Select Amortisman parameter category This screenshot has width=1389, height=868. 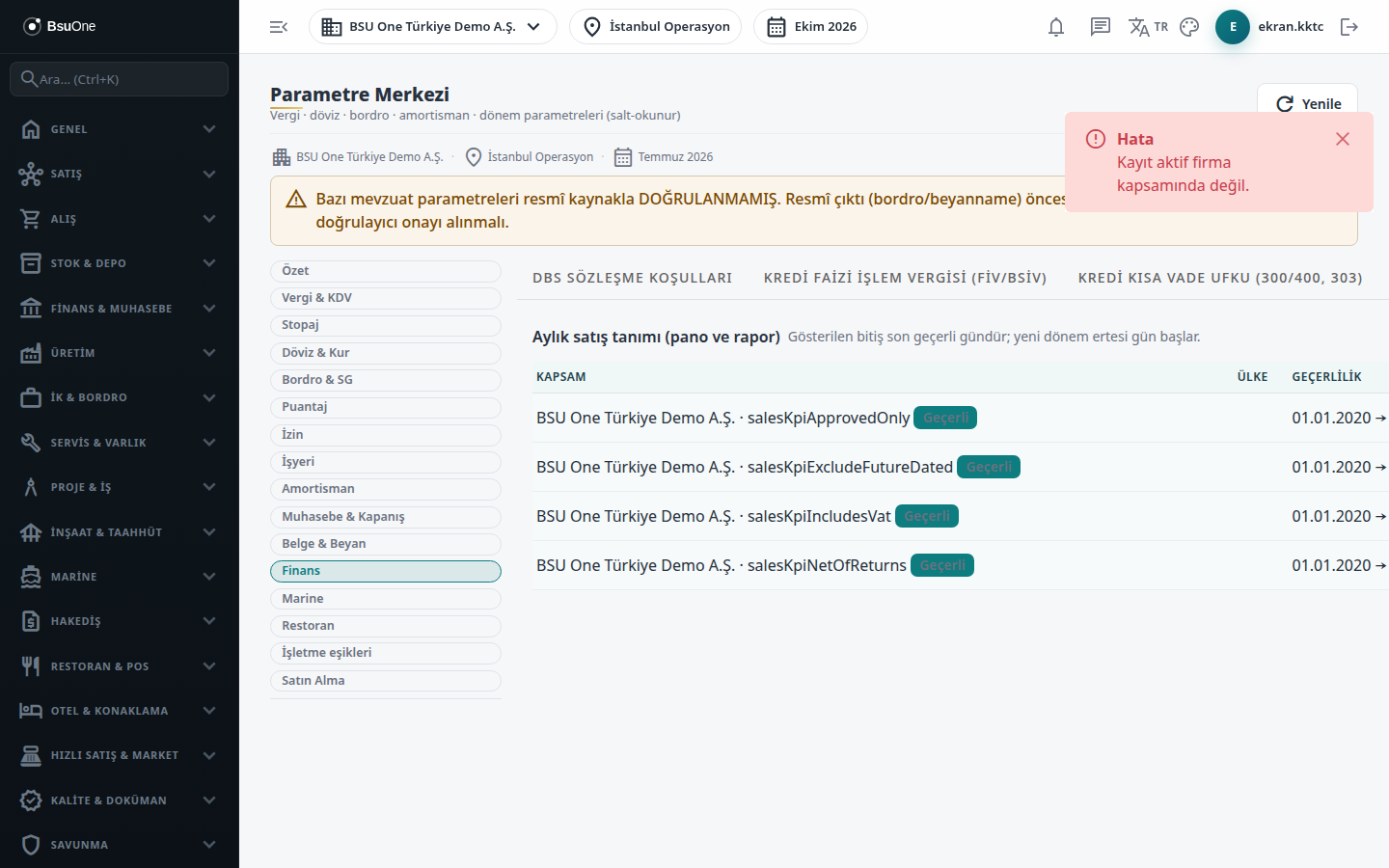[x=386, y=489]
